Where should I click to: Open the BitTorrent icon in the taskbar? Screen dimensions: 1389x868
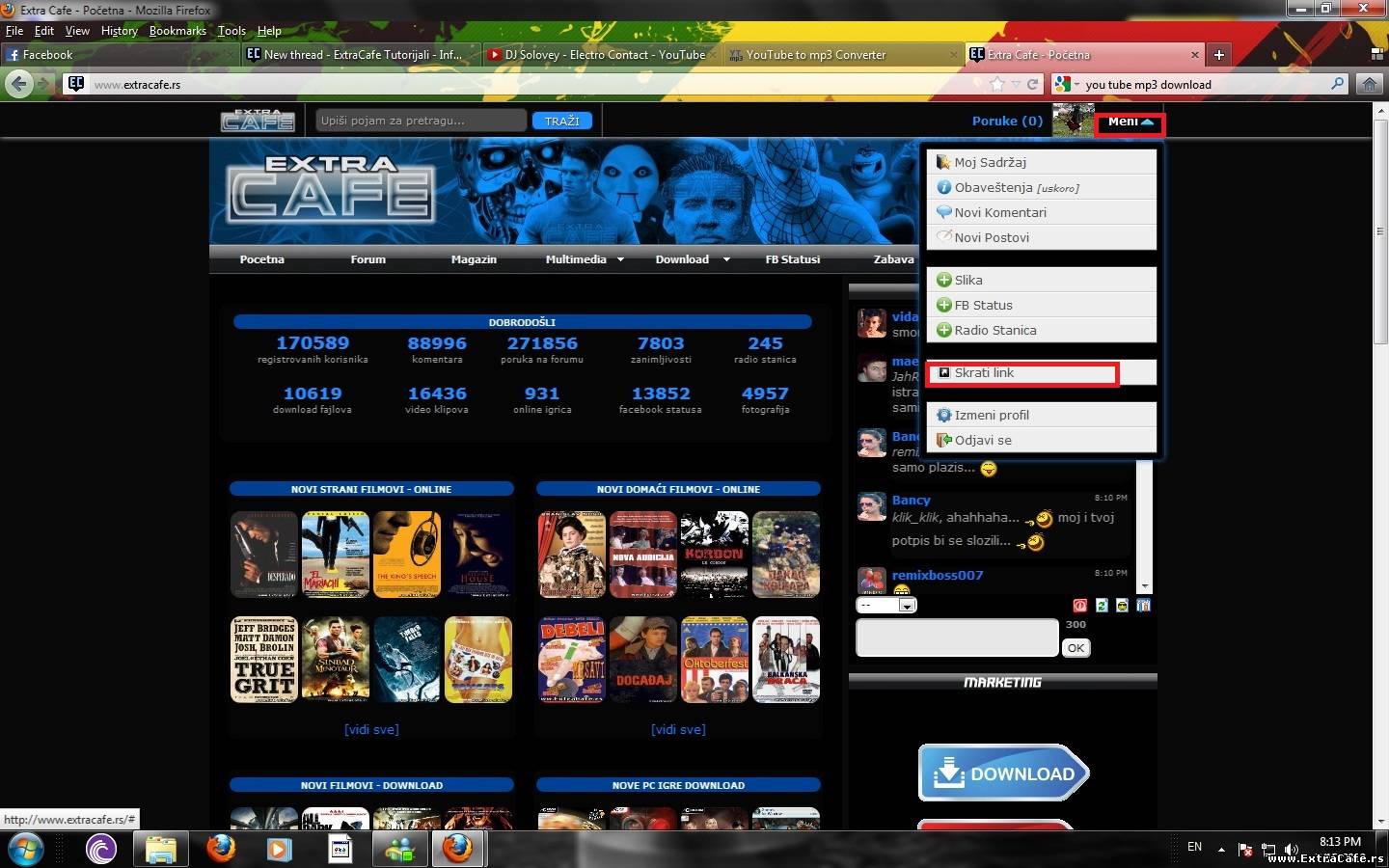tap(101, 849)
